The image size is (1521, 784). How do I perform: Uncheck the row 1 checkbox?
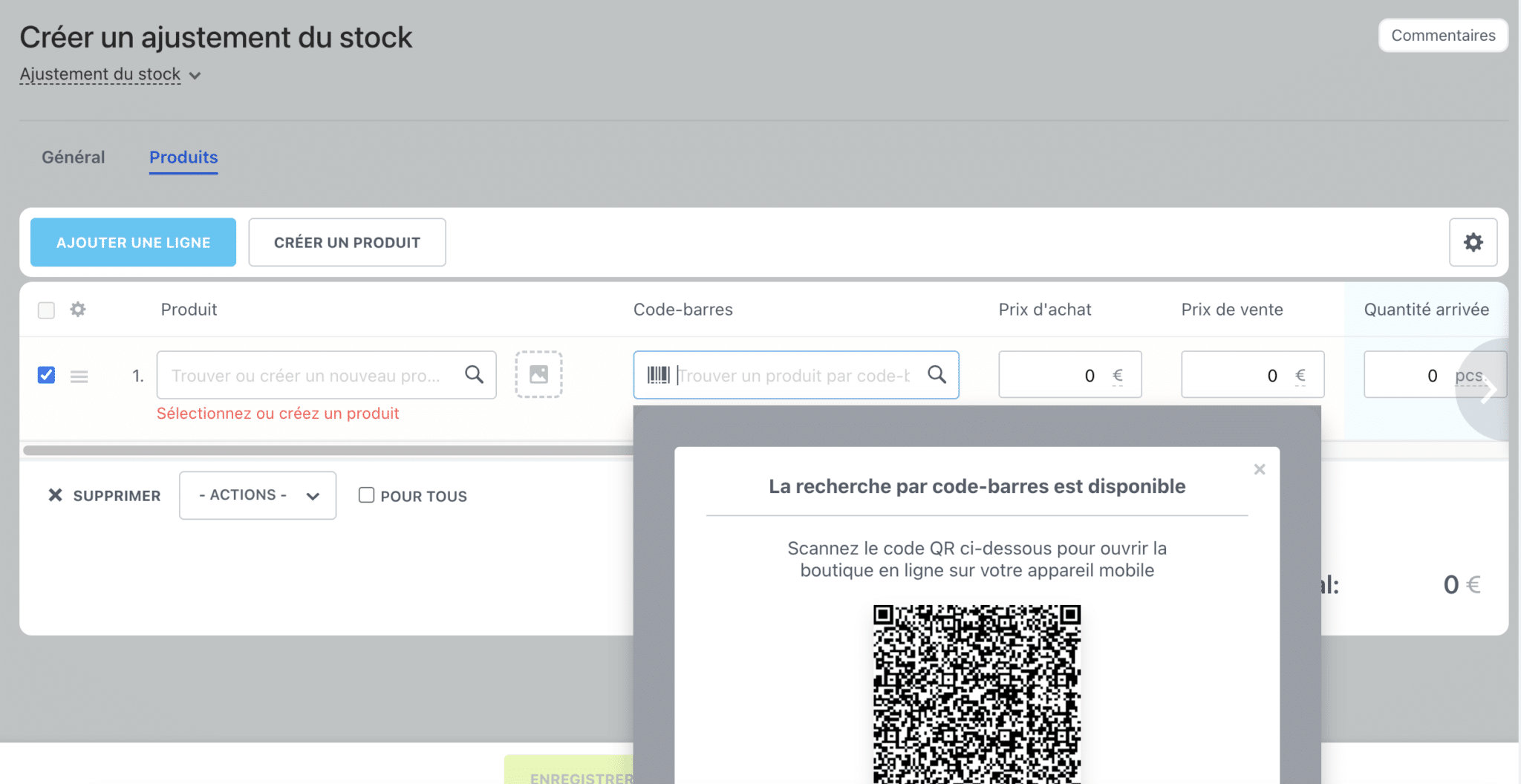pyautogui.click(x=46, y=375)
